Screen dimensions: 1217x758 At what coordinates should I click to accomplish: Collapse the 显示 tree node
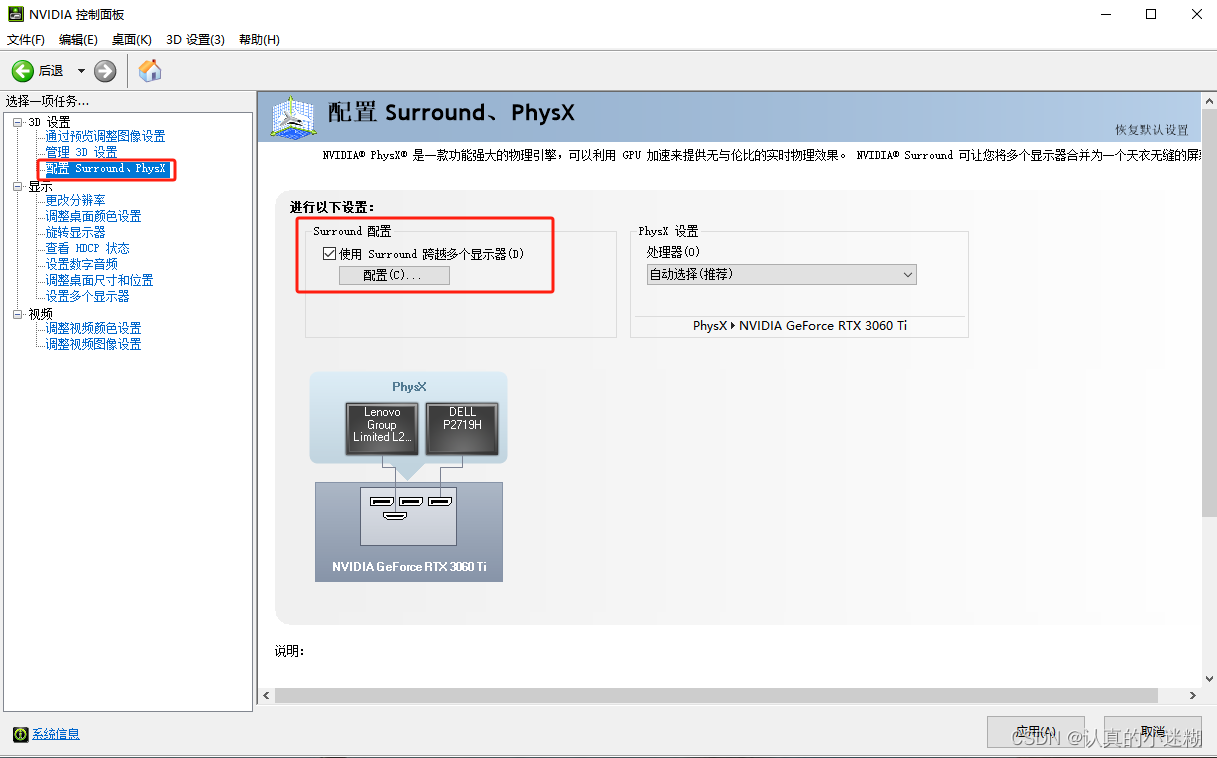point(17,186)
